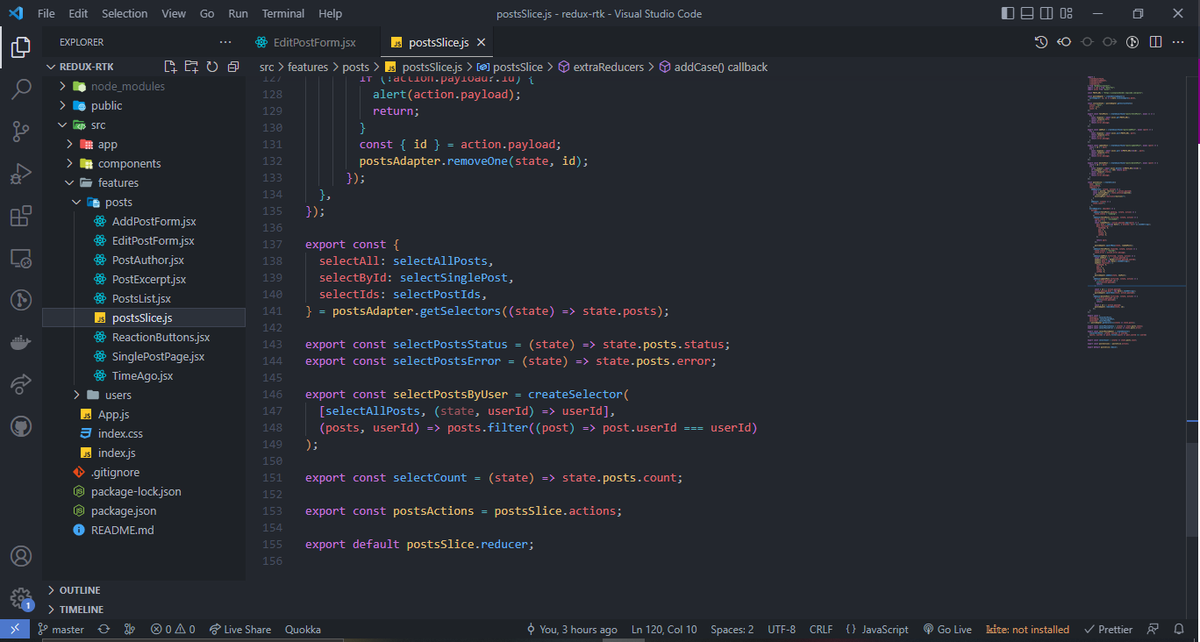
Task: Click CRLF end of line selector
Action: pyautogui.click(x=821, y=630)
